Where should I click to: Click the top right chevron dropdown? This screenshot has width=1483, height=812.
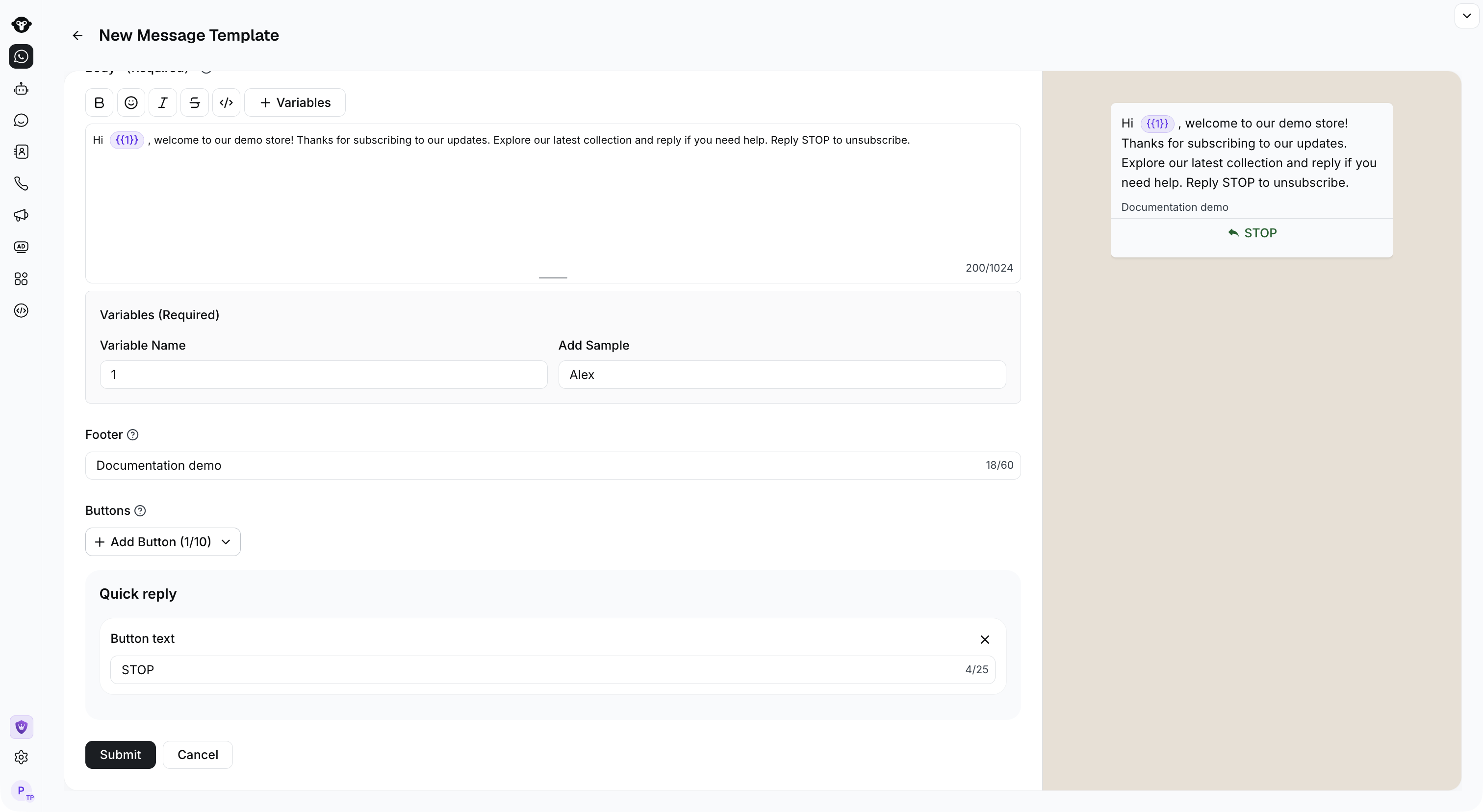1467,16
